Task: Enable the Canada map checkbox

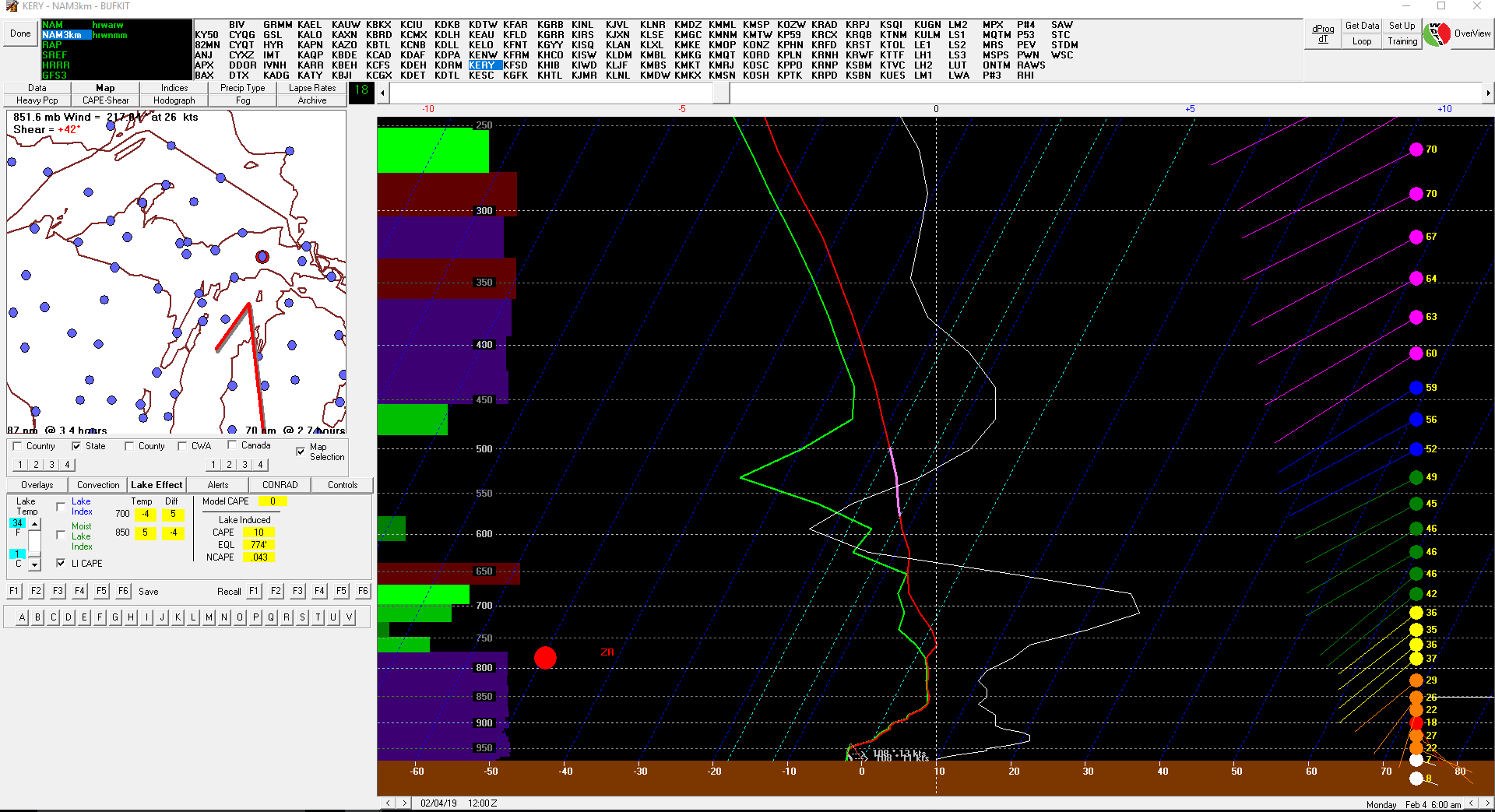Action: point(232,445)
